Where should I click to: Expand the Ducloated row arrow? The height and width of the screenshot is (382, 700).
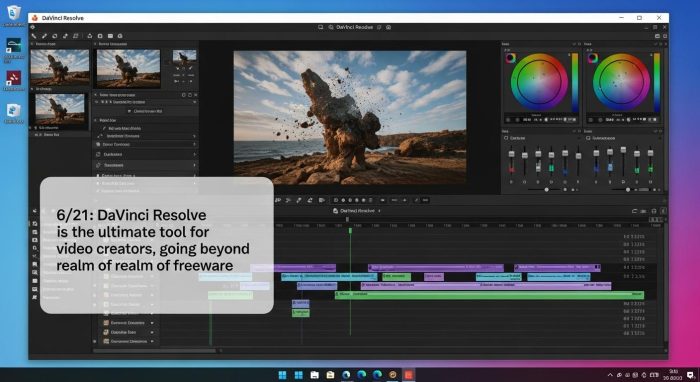point(194,154)
